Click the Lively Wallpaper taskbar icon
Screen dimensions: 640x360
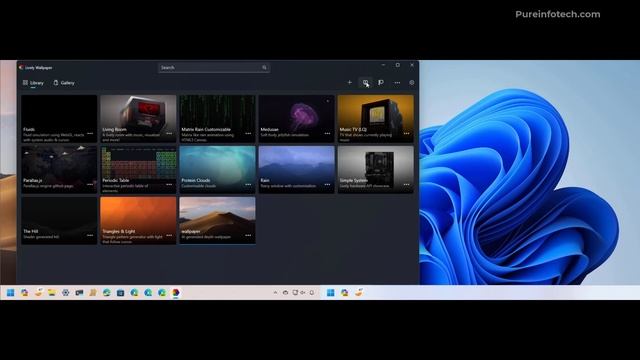(x=176, y=293)
